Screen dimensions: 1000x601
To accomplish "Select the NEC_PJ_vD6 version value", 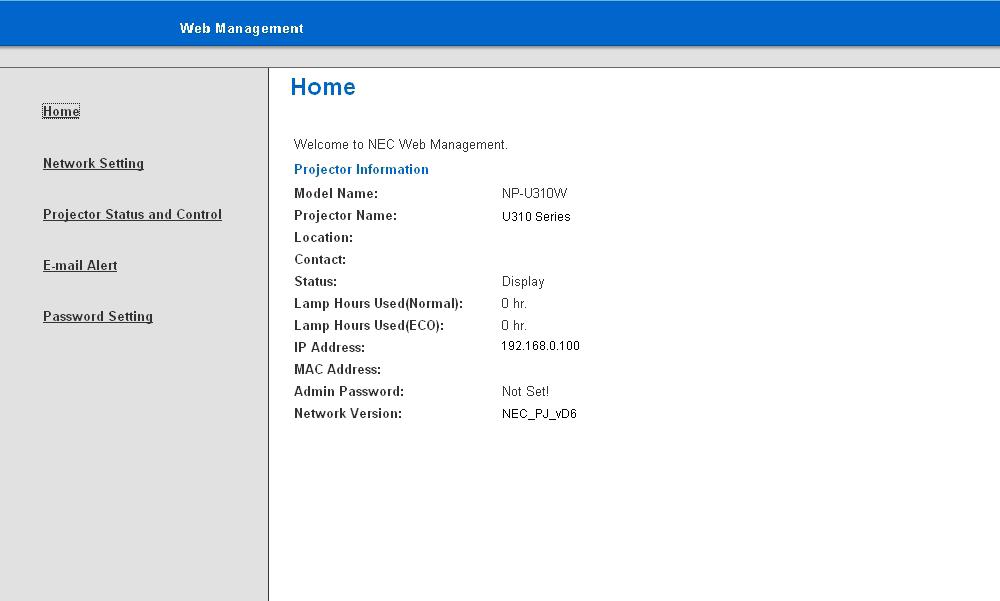I will 539,413.
